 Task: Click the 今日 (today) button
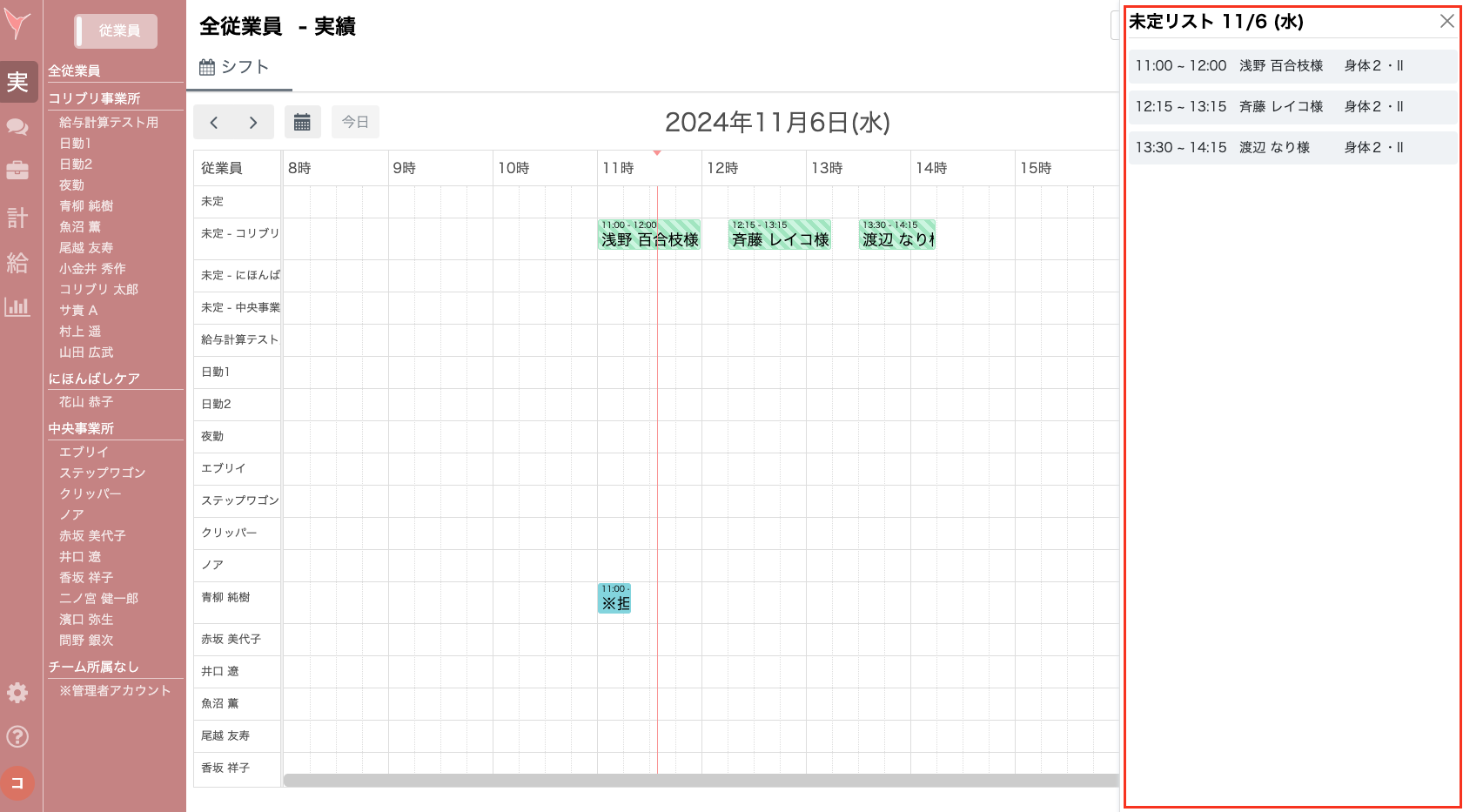tap(355, 123)
